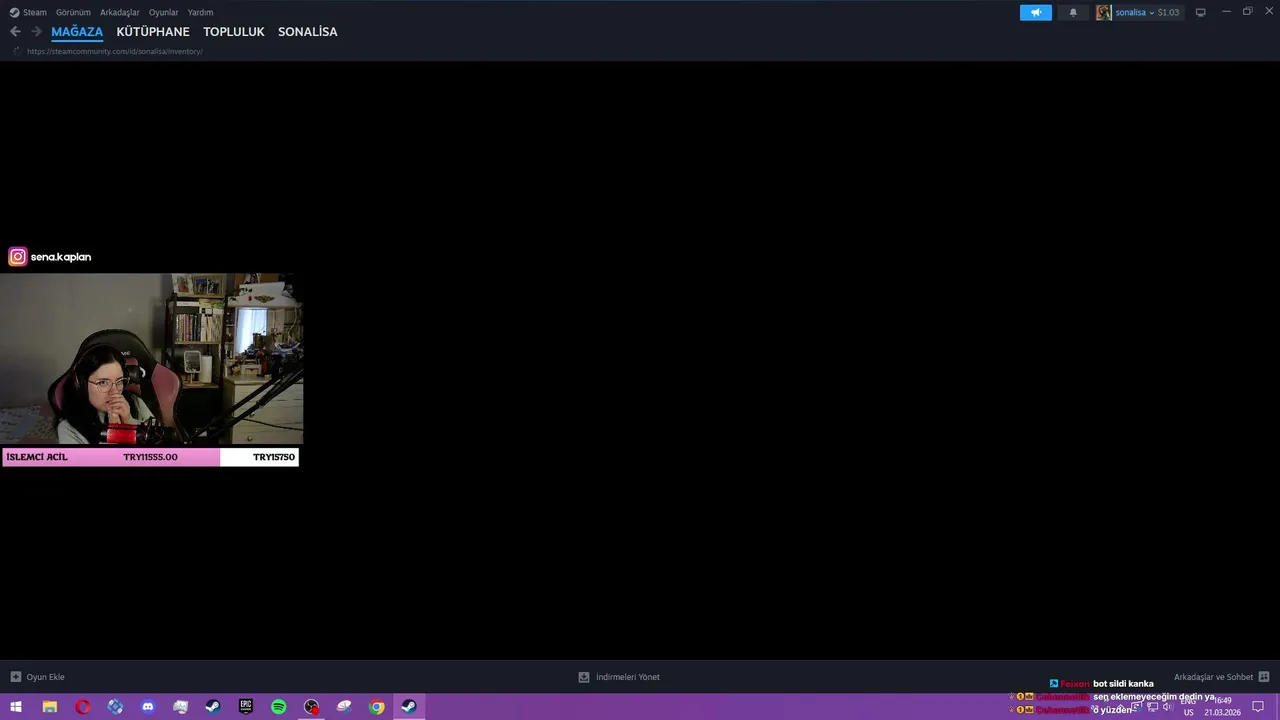
Task: Open the Epic Games Launcher taskbar icon
Action: point(246,707)
